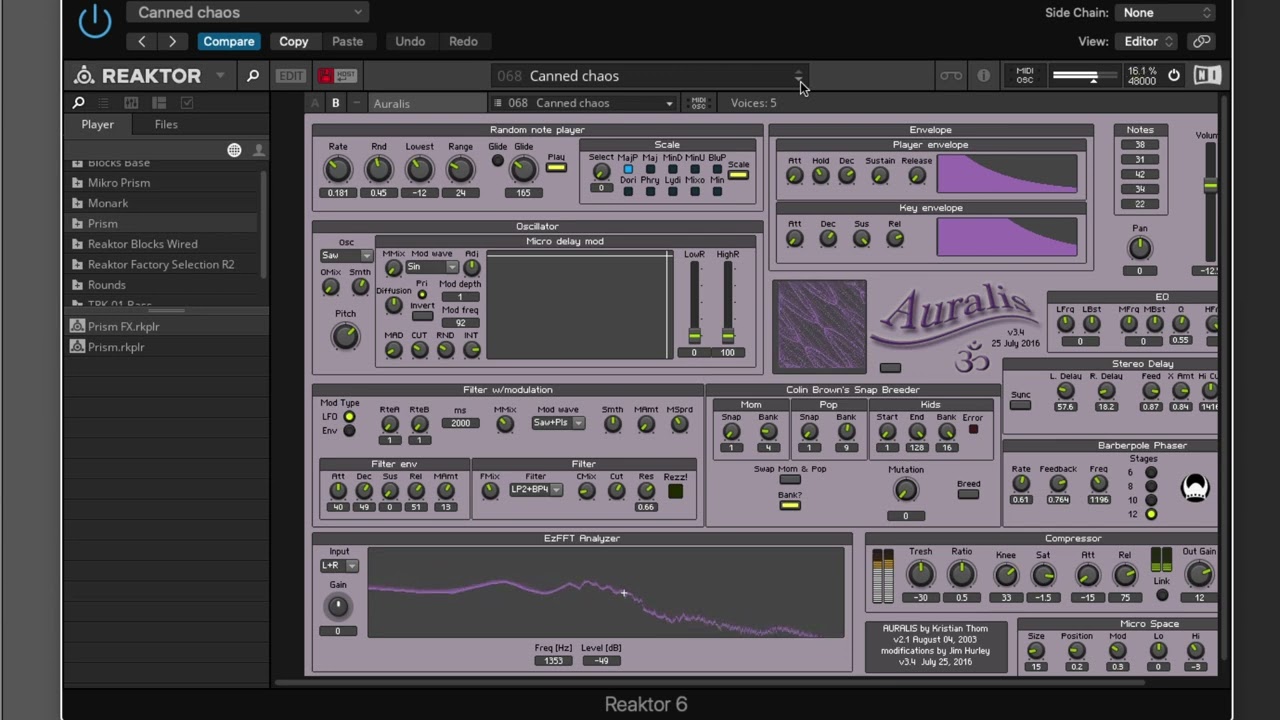Open the LP2+BP4 filter type dropdown

coord(536,490)
